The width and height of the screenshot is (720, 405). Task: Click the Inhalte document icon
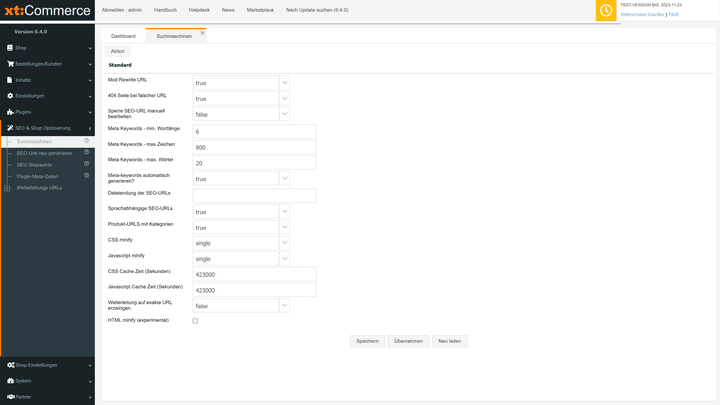[x=9, y=80]
